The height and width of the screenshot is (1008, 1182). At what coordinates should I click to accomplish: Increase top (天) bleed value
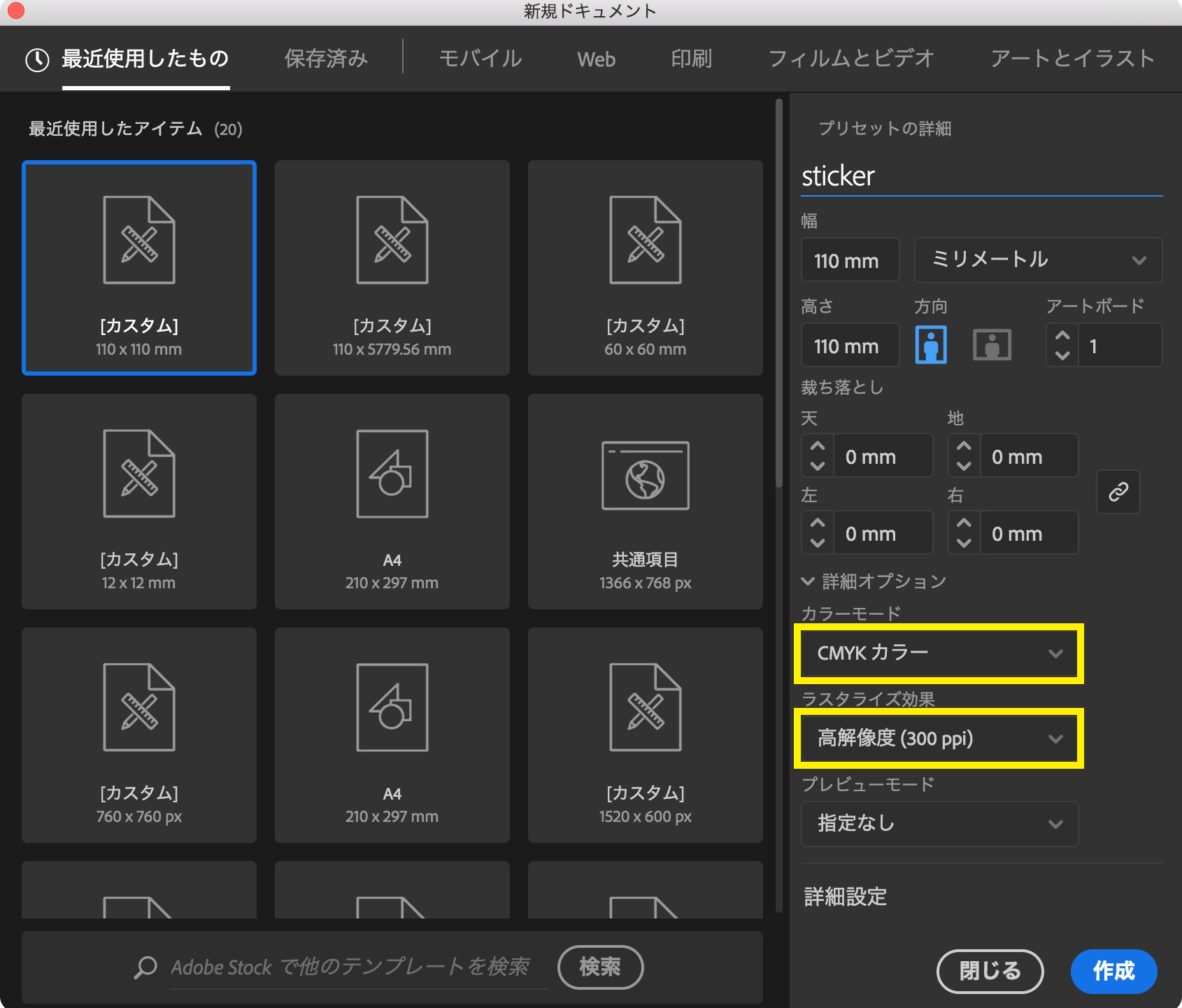818,446
